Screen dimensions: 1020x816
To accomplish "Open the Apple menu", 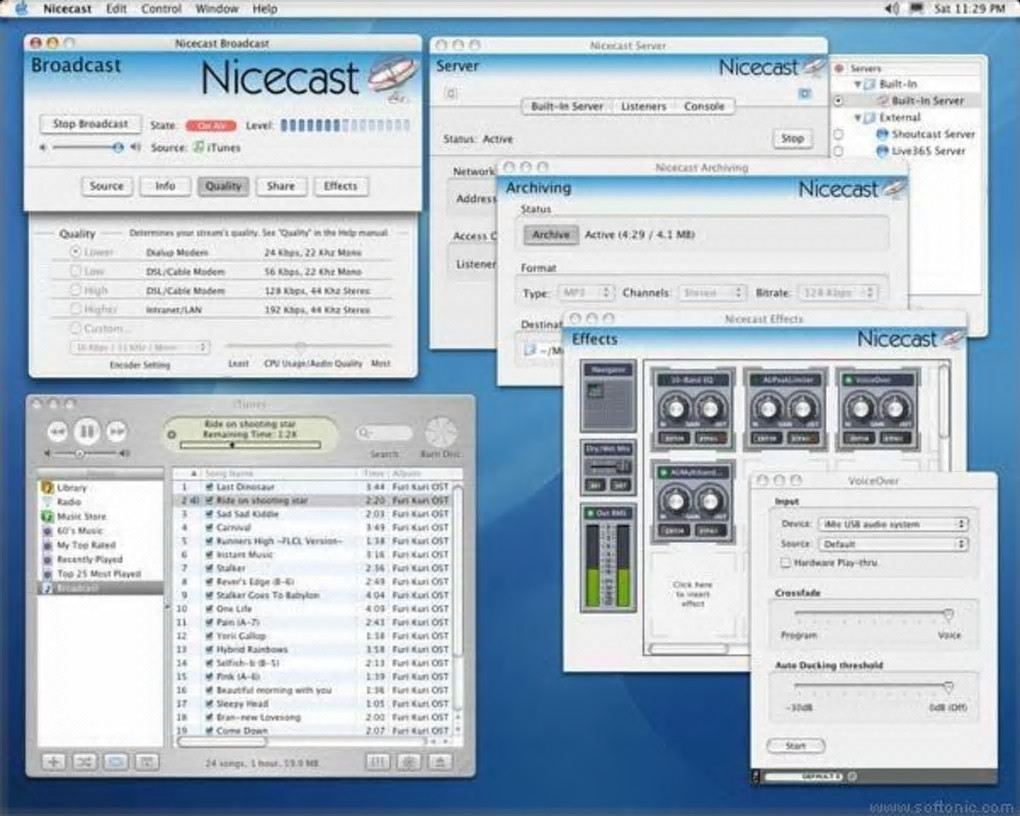I will pos(21,8).
